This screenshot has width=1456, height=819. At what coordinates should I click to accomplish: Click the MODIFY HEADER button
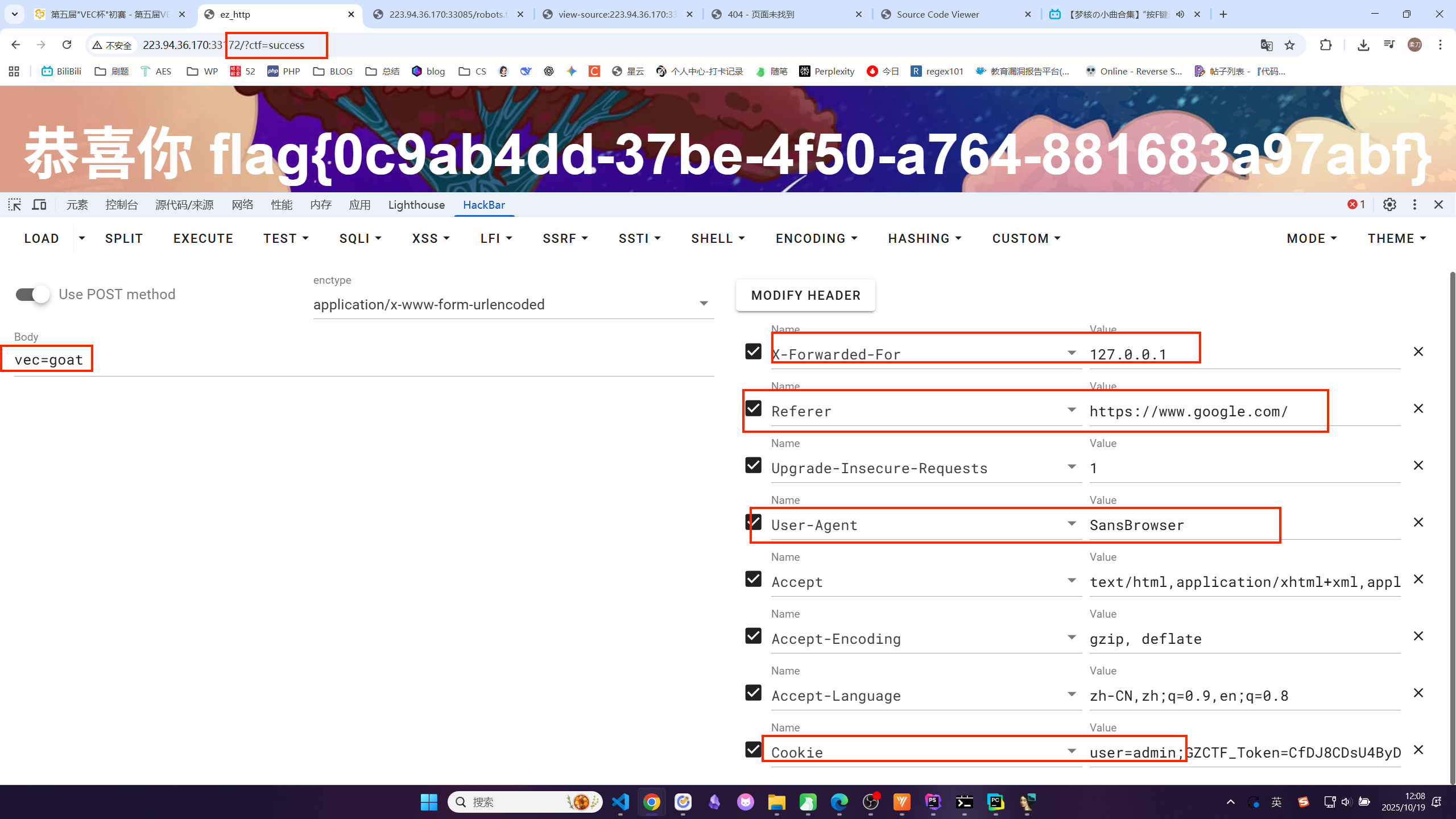pos(805,295)
